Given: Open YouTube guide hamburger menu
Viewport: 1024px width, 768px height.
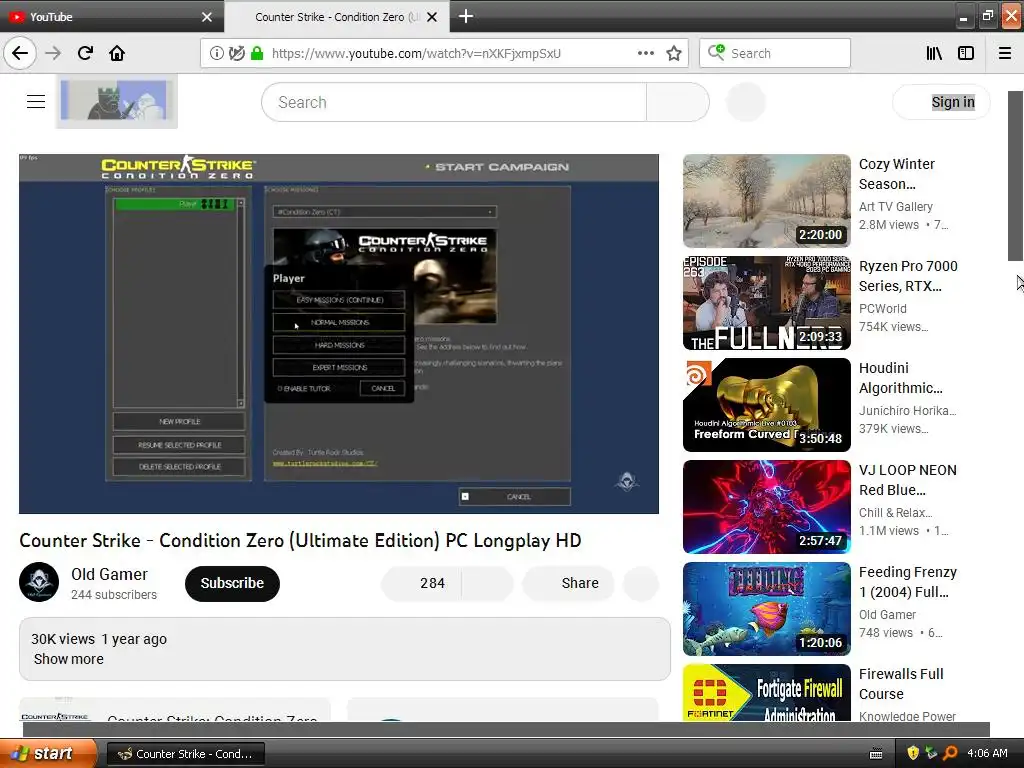Looking at the screenshot, I should (x=36, y=101).
